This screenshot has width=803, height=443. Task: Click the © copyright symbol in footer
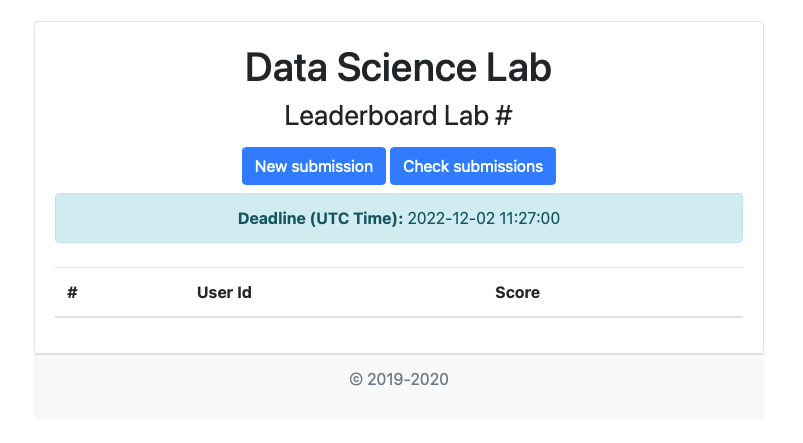click(x=355, y=380)
